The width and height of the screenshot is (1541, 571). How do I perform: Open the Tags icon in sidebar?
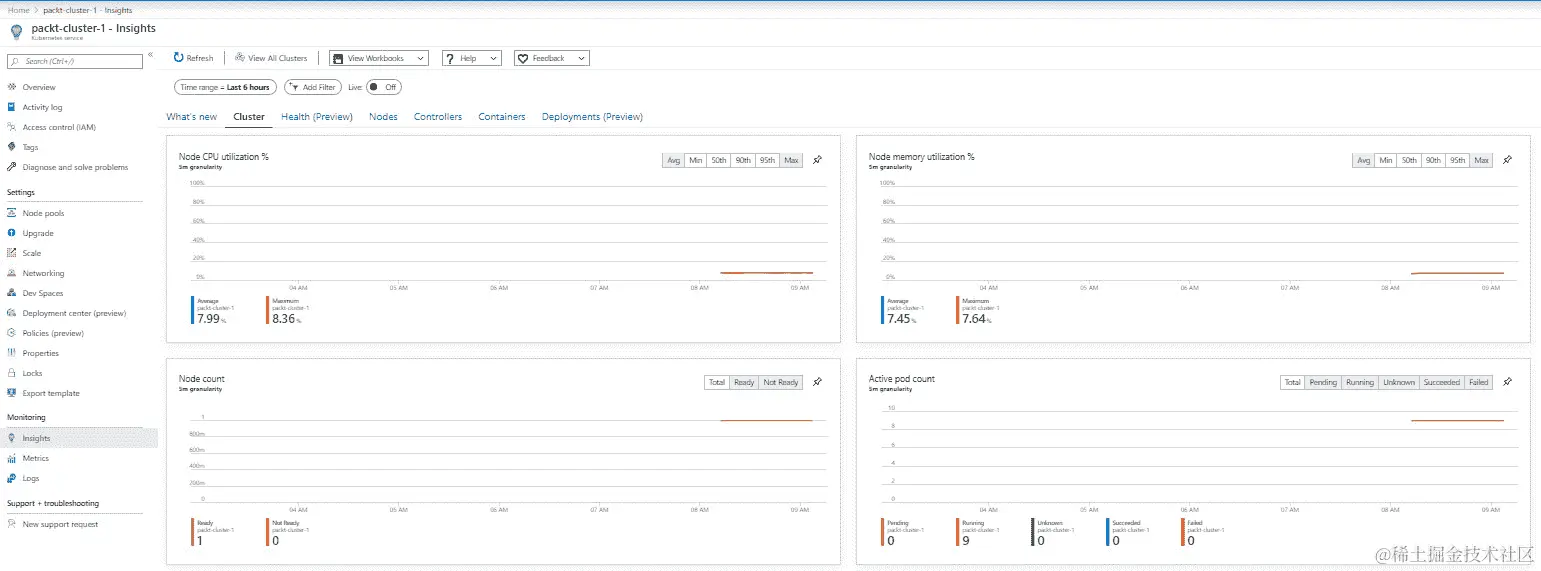click(11, 147)
